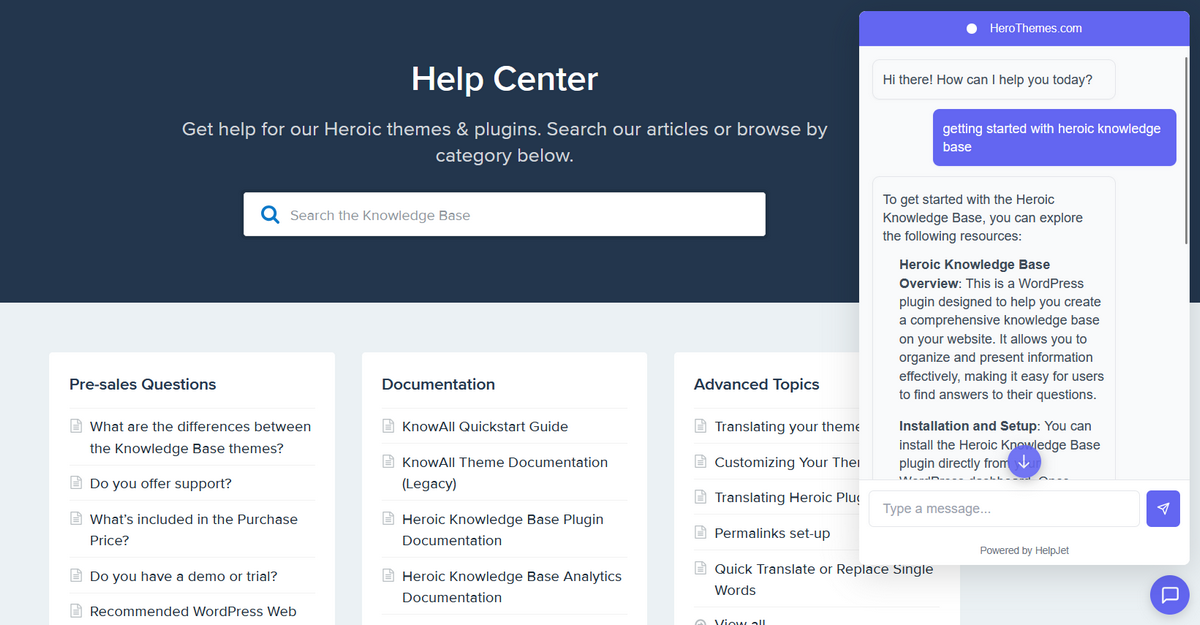Open Customizing Your Theme article

pyautogui.click(x=787, y=462)
